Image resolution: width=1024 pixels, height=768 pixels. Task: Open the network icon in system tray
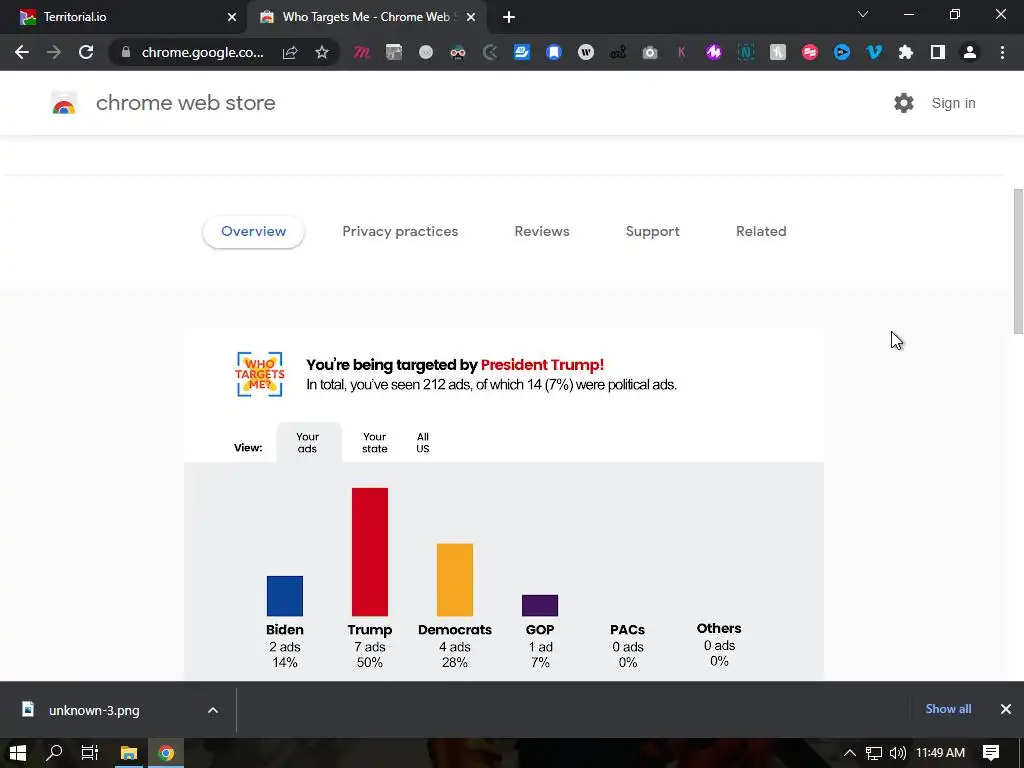tap(874, 753)
